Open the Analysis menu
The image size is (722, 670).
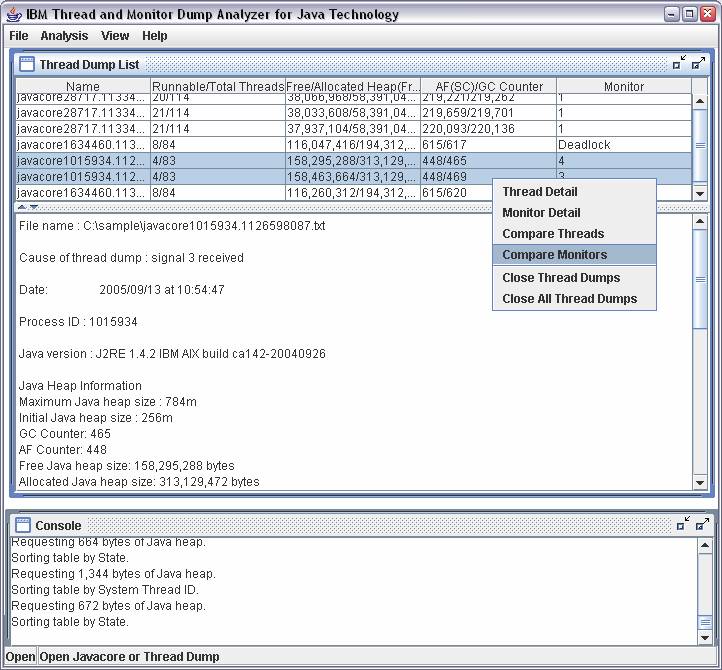(64, 35)
